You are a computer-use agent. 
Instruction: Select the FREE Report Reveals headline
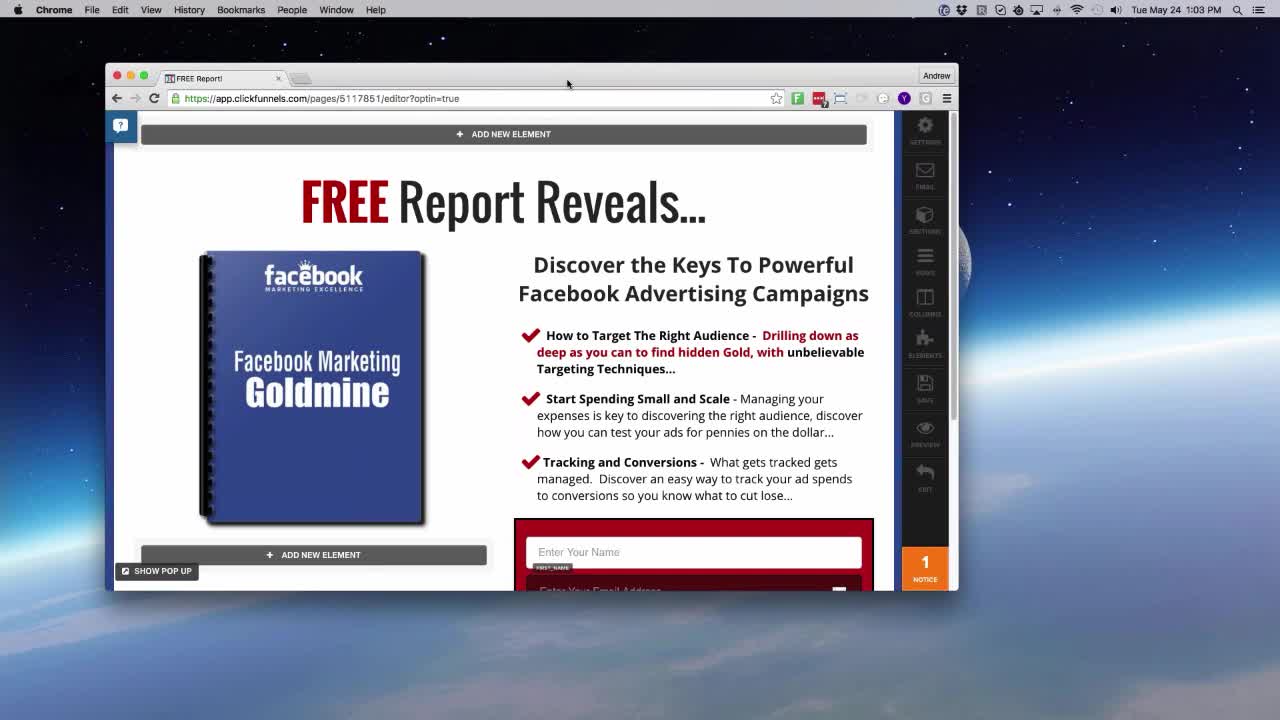(x=504, y=202)
